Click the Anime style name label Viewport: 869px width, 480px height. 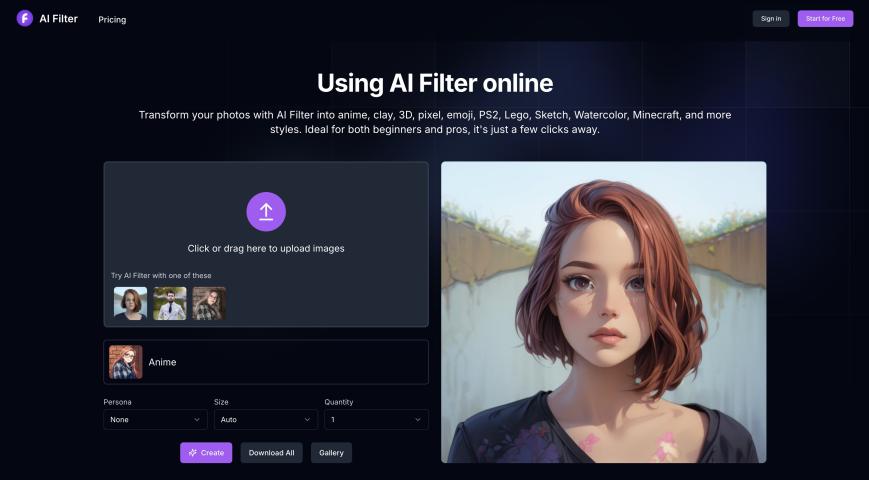tap(162, 362)
